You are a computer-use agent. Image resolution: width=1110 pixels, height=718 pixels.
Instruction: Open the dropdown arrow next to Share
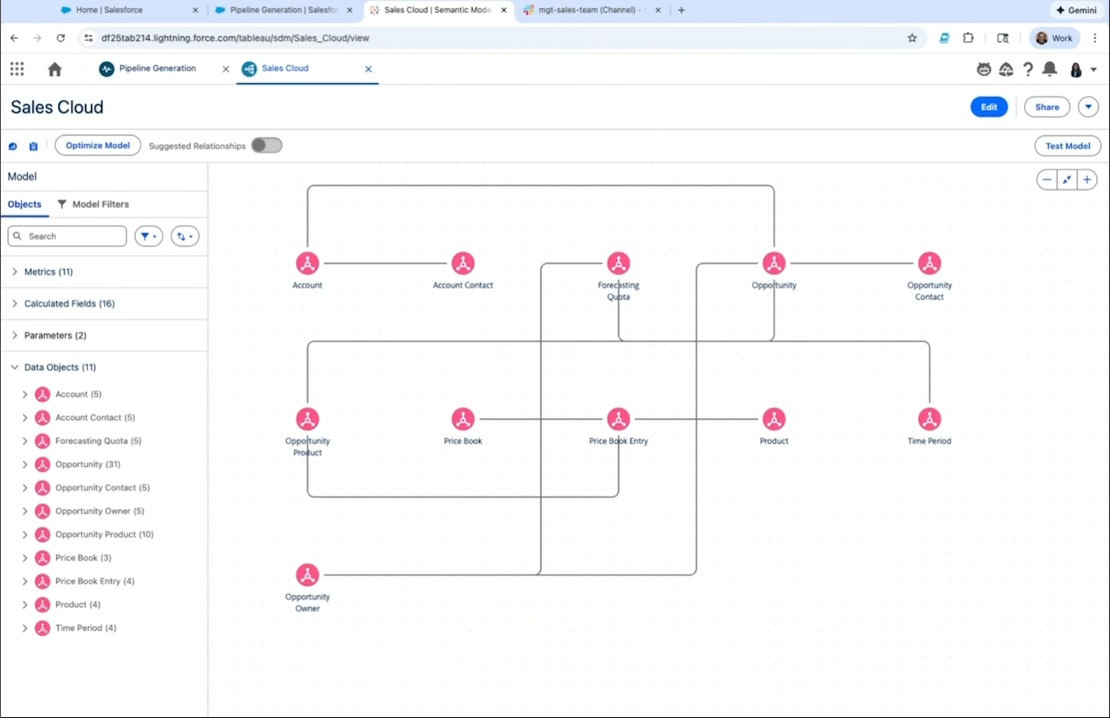1088,107
